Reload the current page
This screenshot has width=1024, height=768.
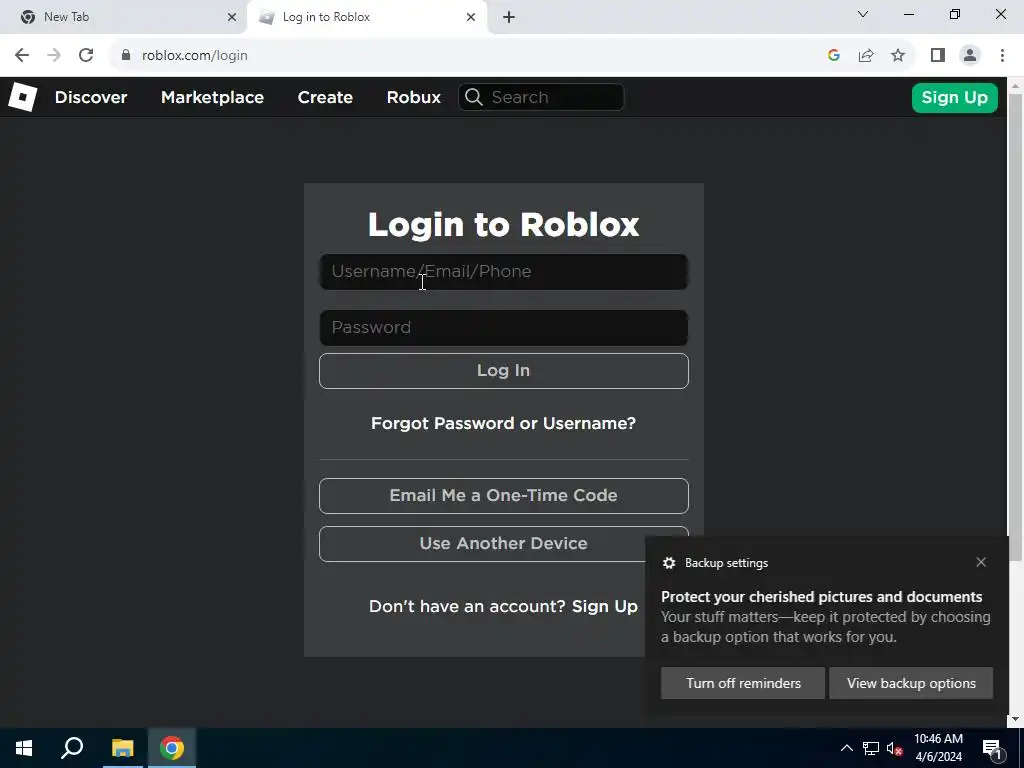tap(86, 56)
